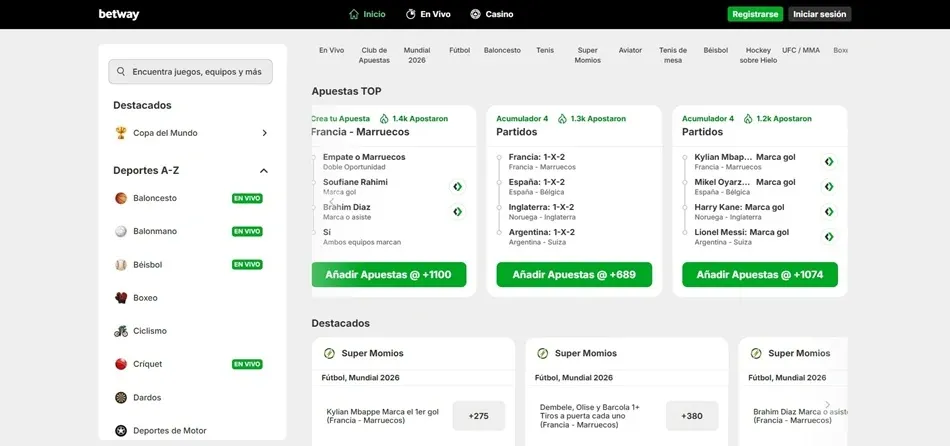This screenshot has height=446, width=950.
Task: Open the Copa del Mundo chevron
Action: pos(264,133)
